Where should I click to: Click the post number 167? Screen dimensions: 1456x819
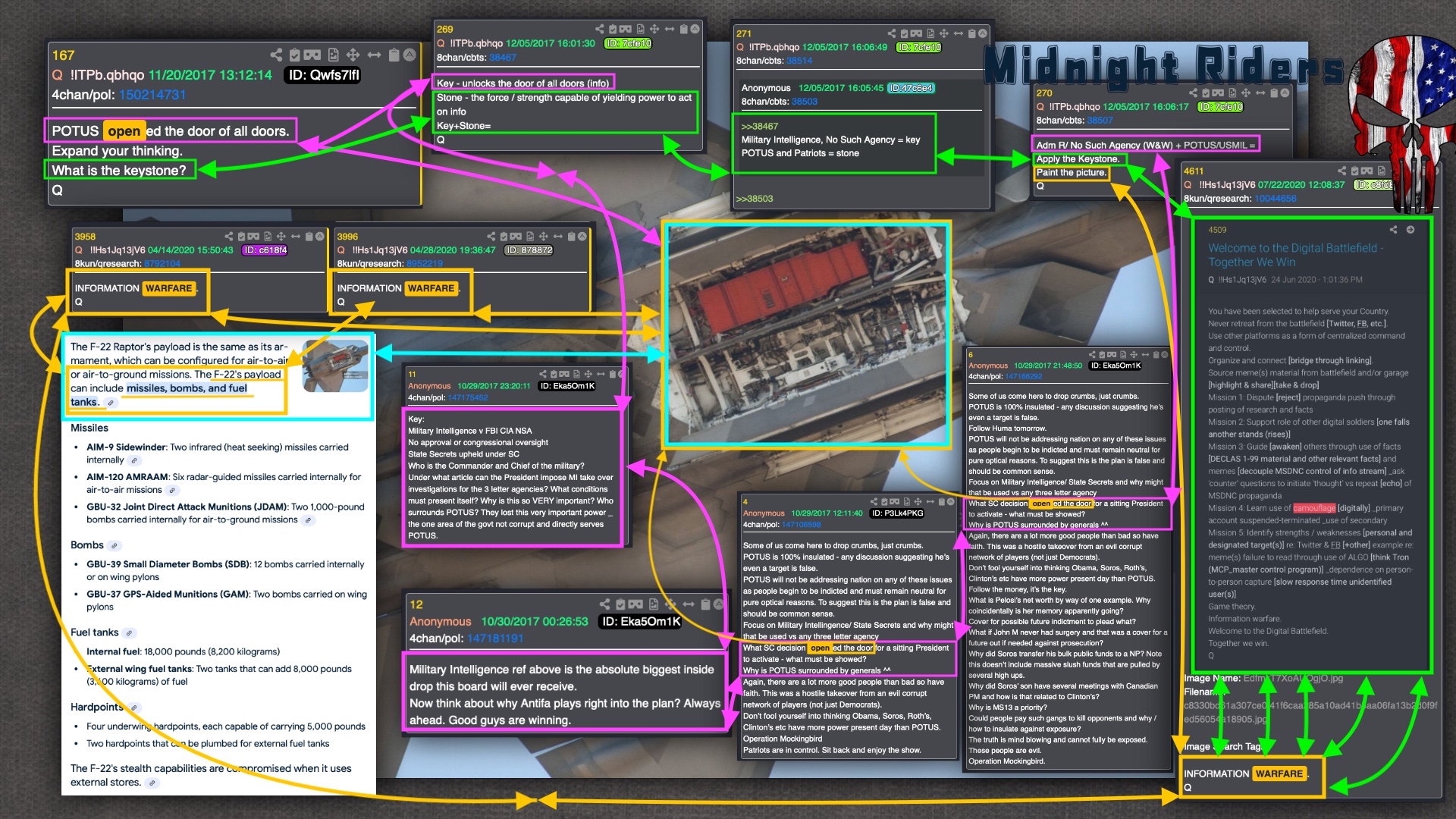coord(63,55)
